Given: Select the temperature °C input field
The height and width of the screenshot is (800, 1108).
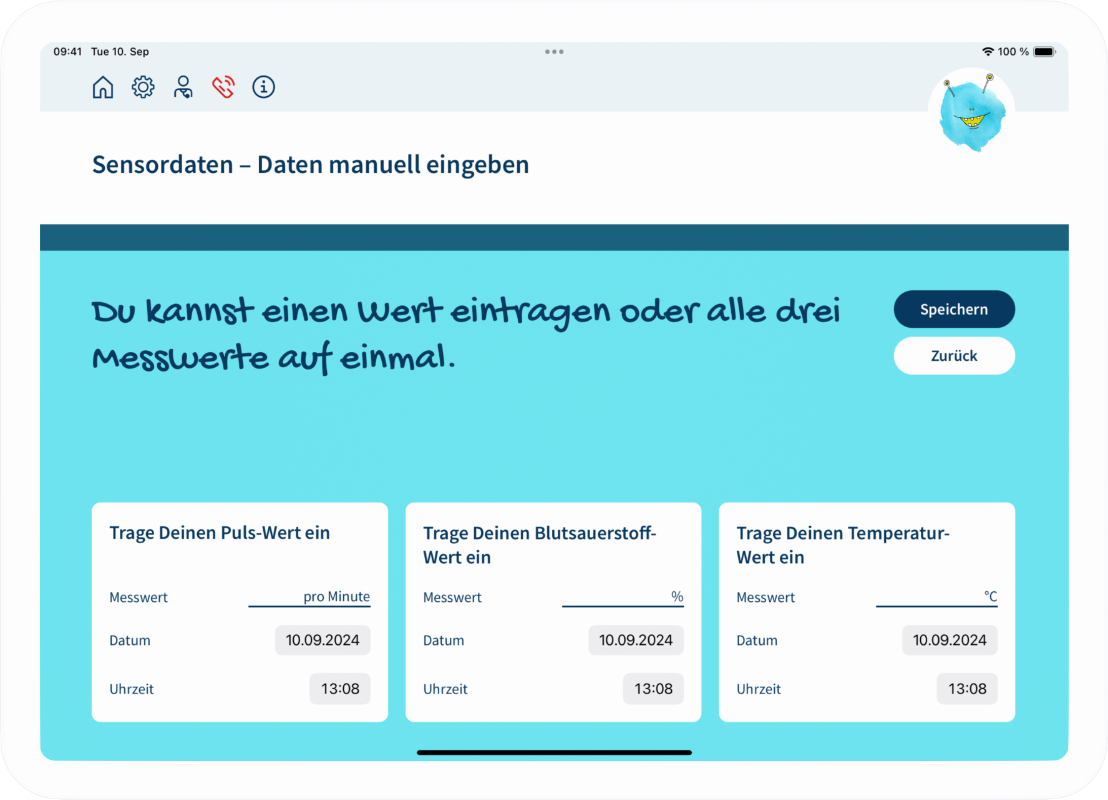Looking at the screenshot, I should click(x=936, y=597).
